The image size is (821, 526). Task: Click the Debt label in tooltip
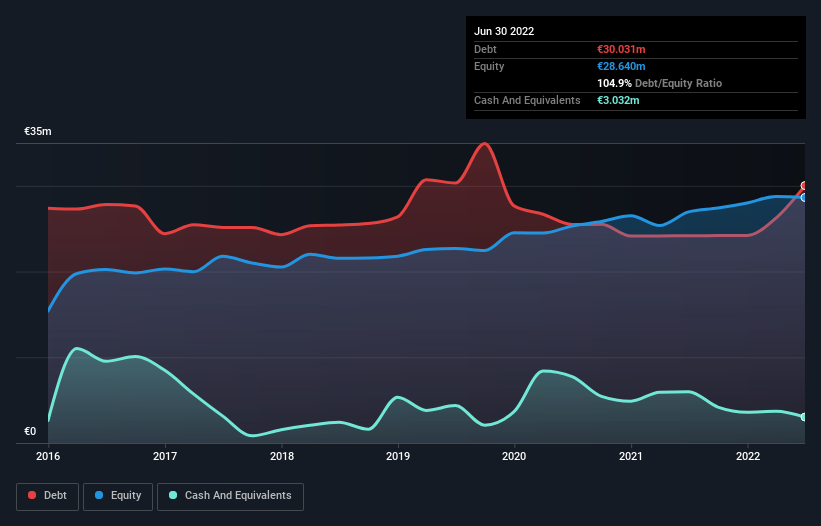[x=485, y=49]
